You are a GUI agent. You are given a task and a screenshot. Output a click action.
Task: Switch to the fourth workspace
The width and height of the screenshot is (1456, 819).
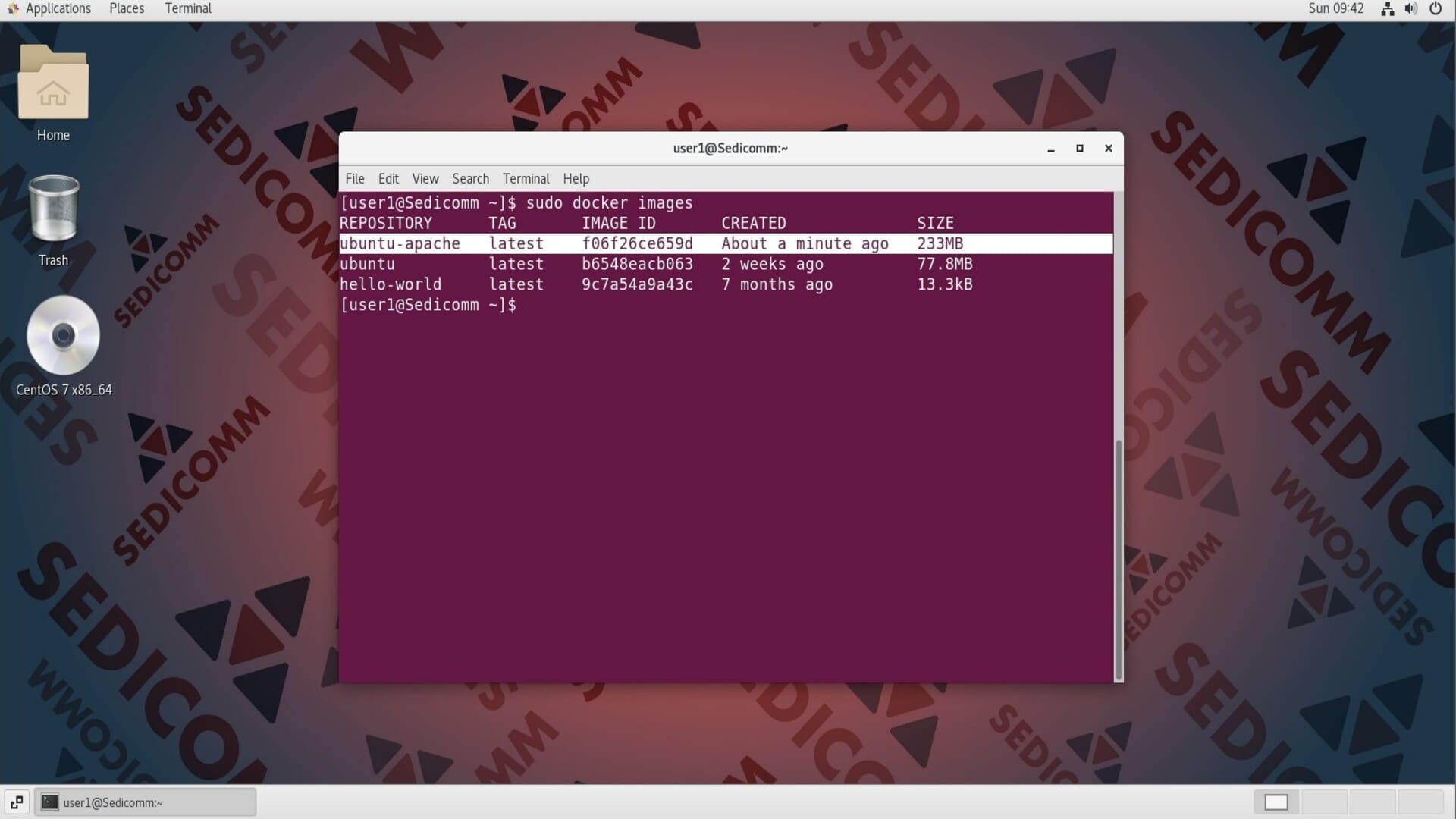[x=1420, y=802]
